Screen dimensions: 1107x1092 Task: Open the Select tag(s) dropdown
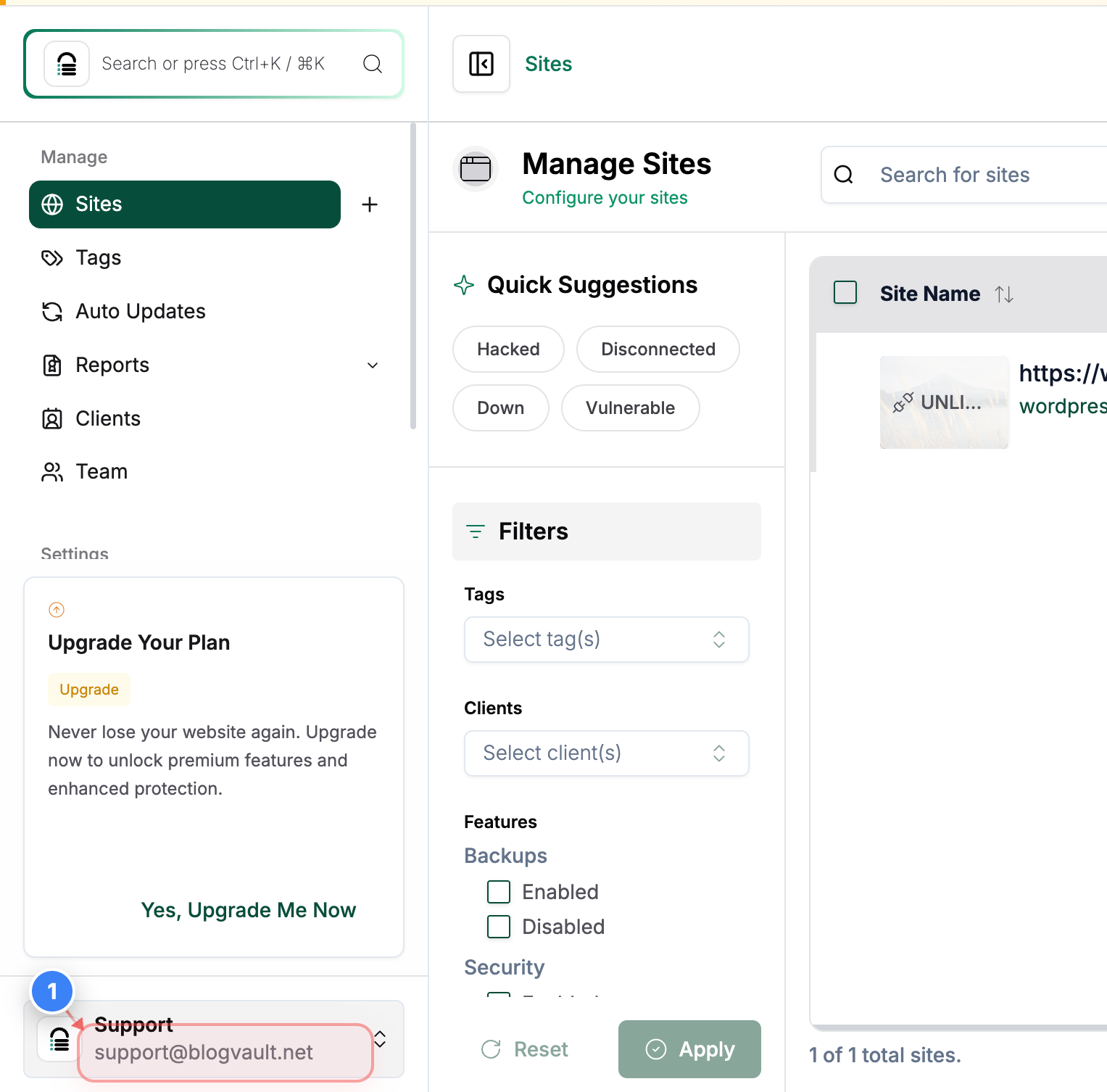(607, 640)
